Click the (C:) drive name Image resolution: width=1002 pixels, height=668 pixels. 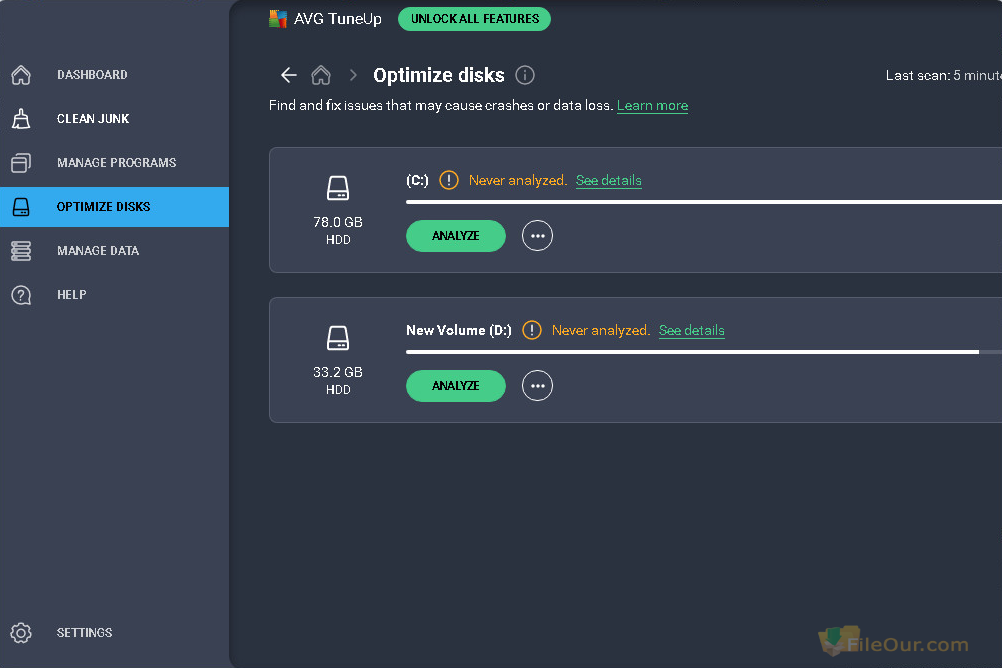point(417,181)
